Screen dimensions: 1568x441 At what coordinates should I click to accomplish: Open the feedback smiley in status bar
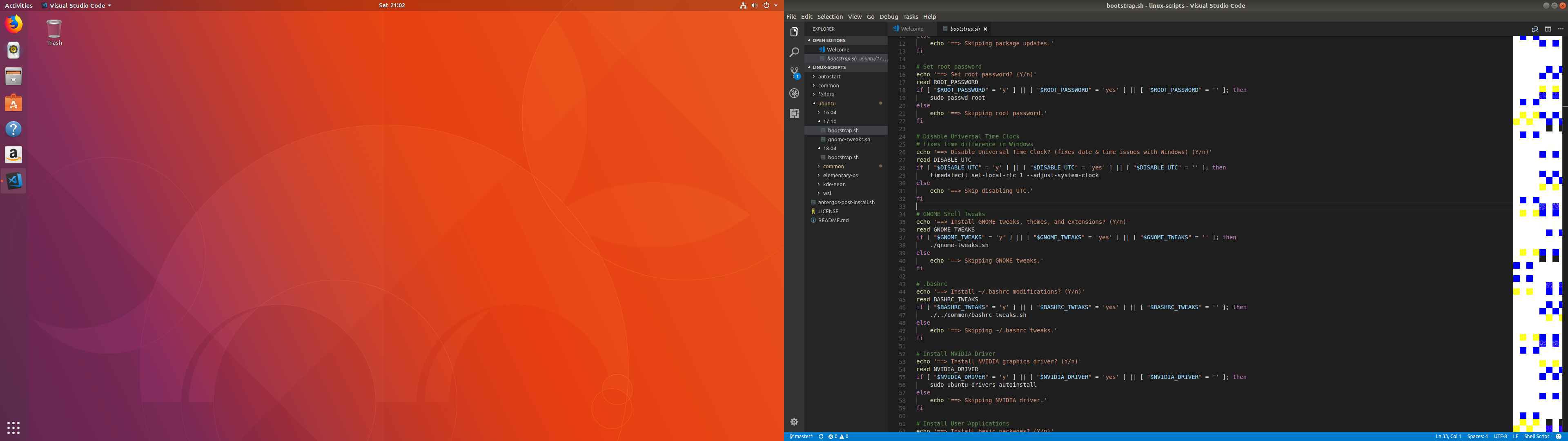pyautogui.click(x=1558, y=436)
